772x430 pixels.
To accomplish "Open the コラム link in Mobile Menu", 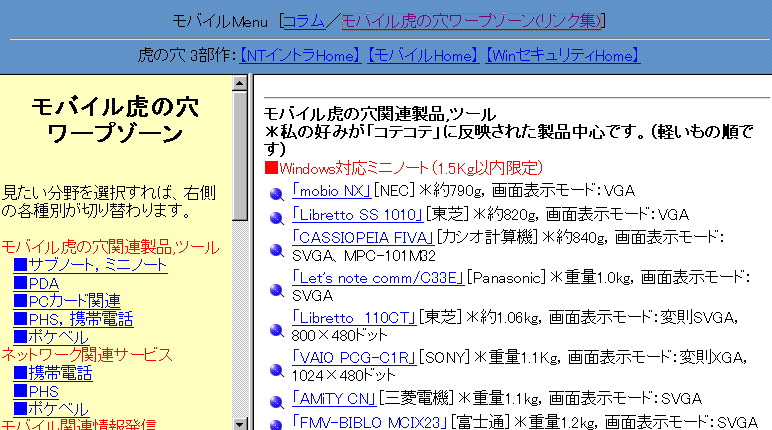I will click(x=304, y=21).
